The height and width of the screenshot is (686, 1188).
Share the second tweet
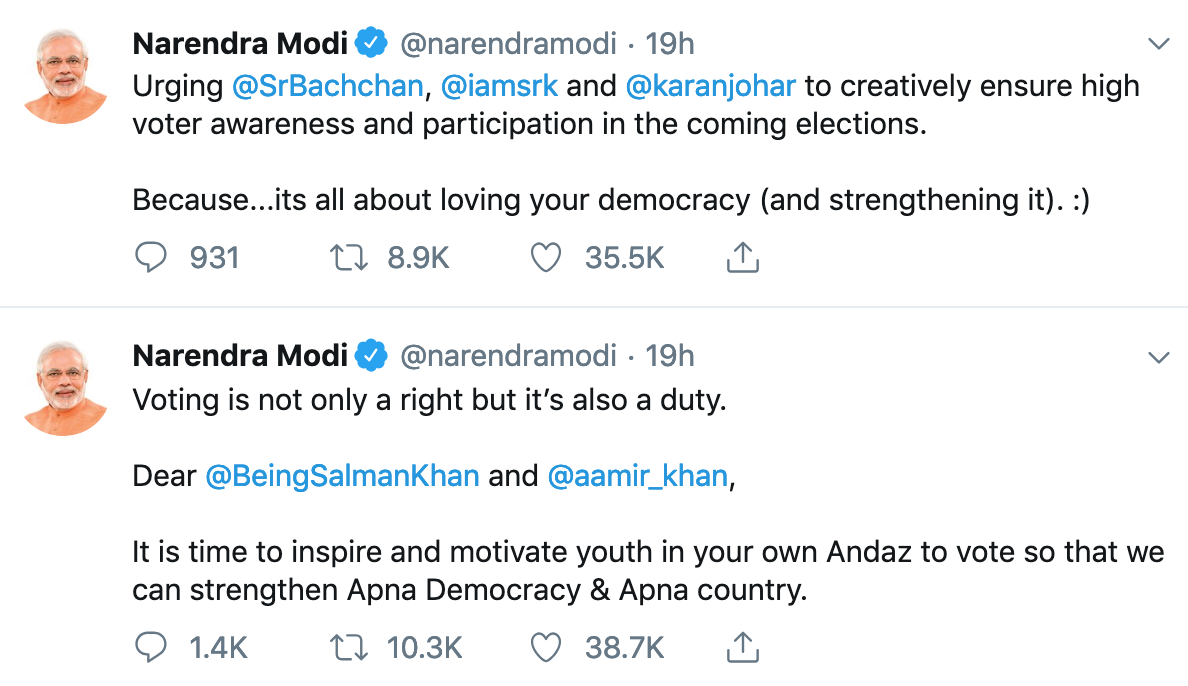[742, 647]
